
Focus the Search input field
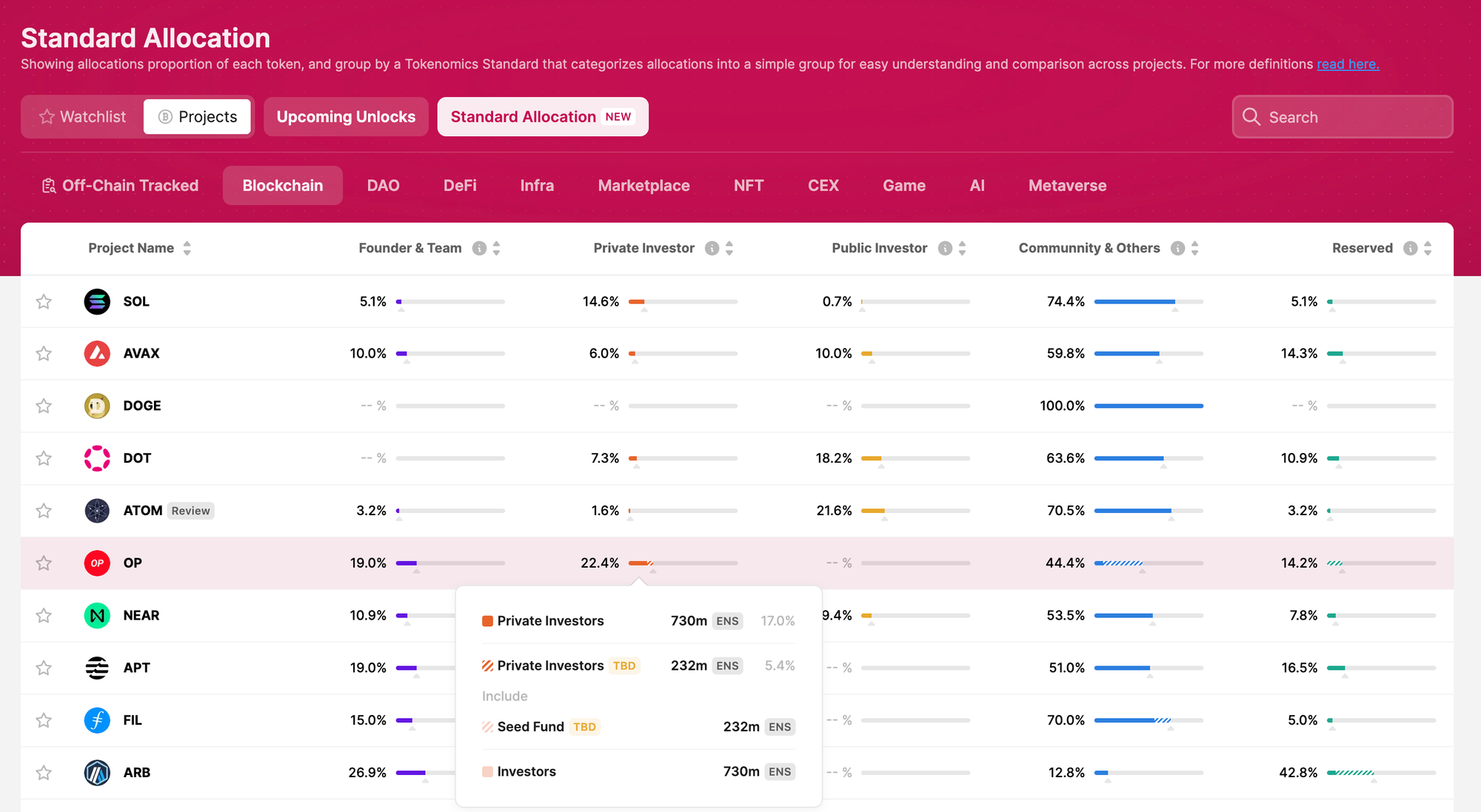(x=1342, y=117)
